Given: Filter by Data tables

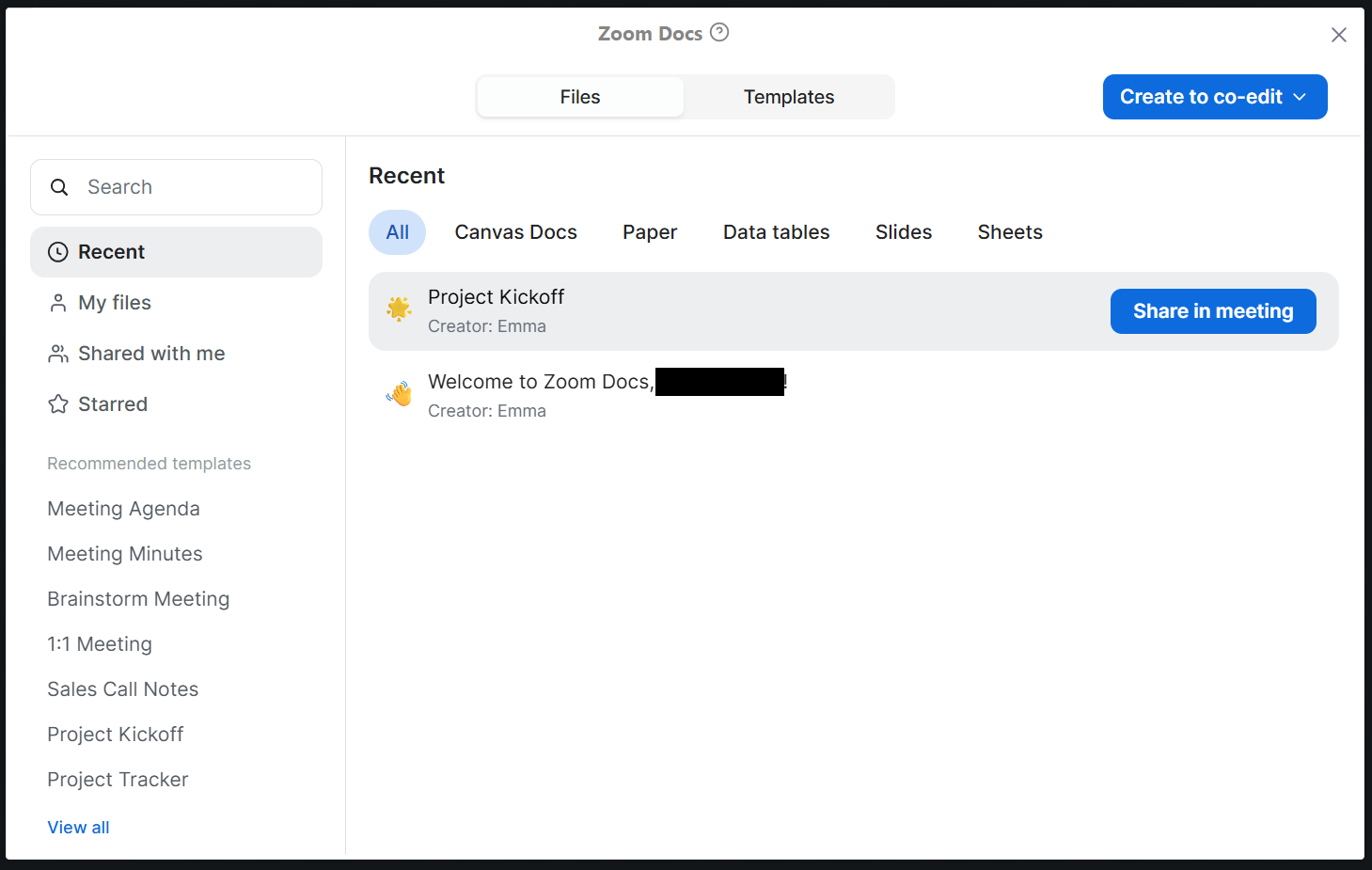Looking at the screenshot, I should (x=777, y=232).
